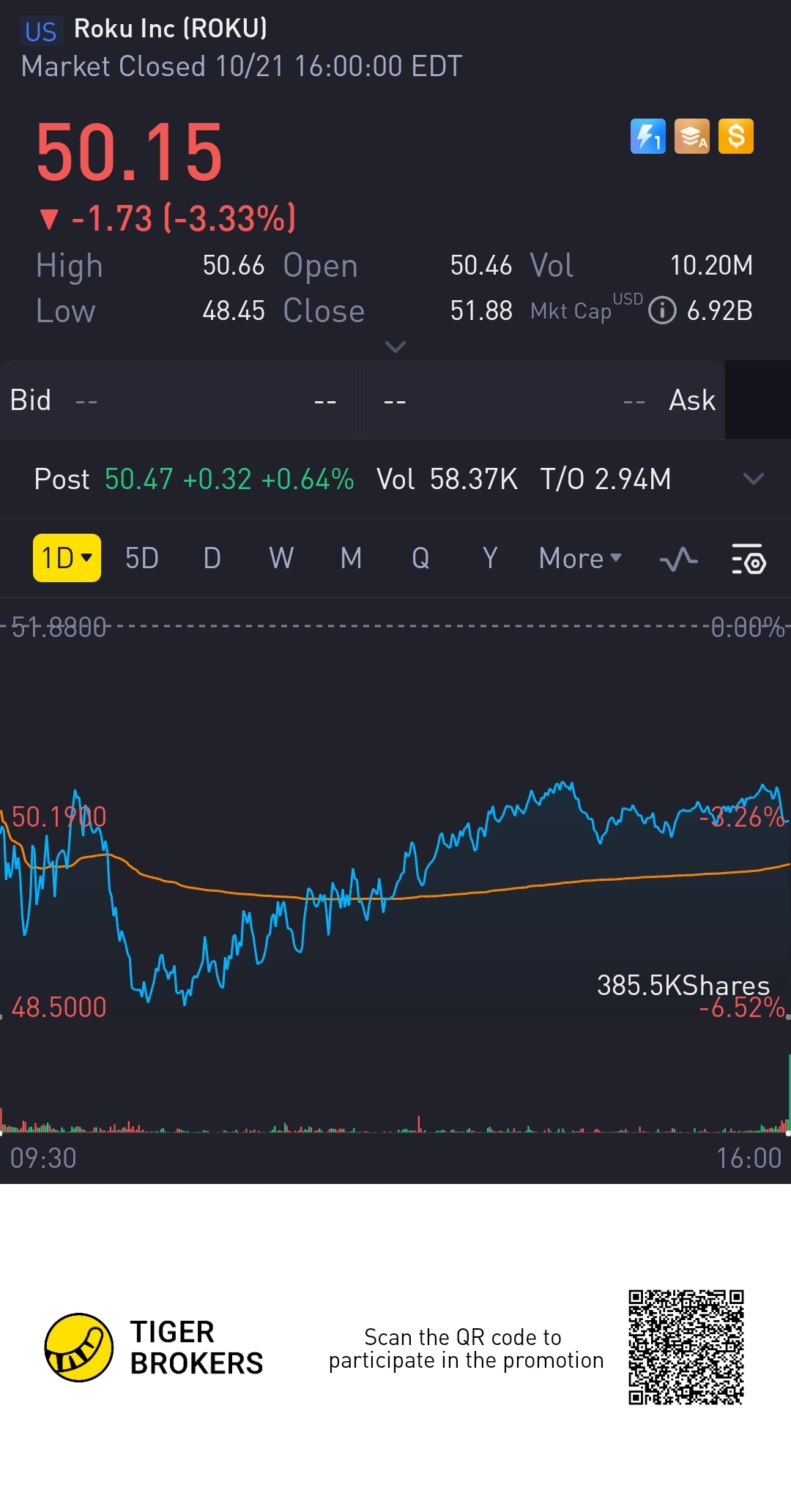Tap the 09:30 time axis label

(x=43, y=1158)
